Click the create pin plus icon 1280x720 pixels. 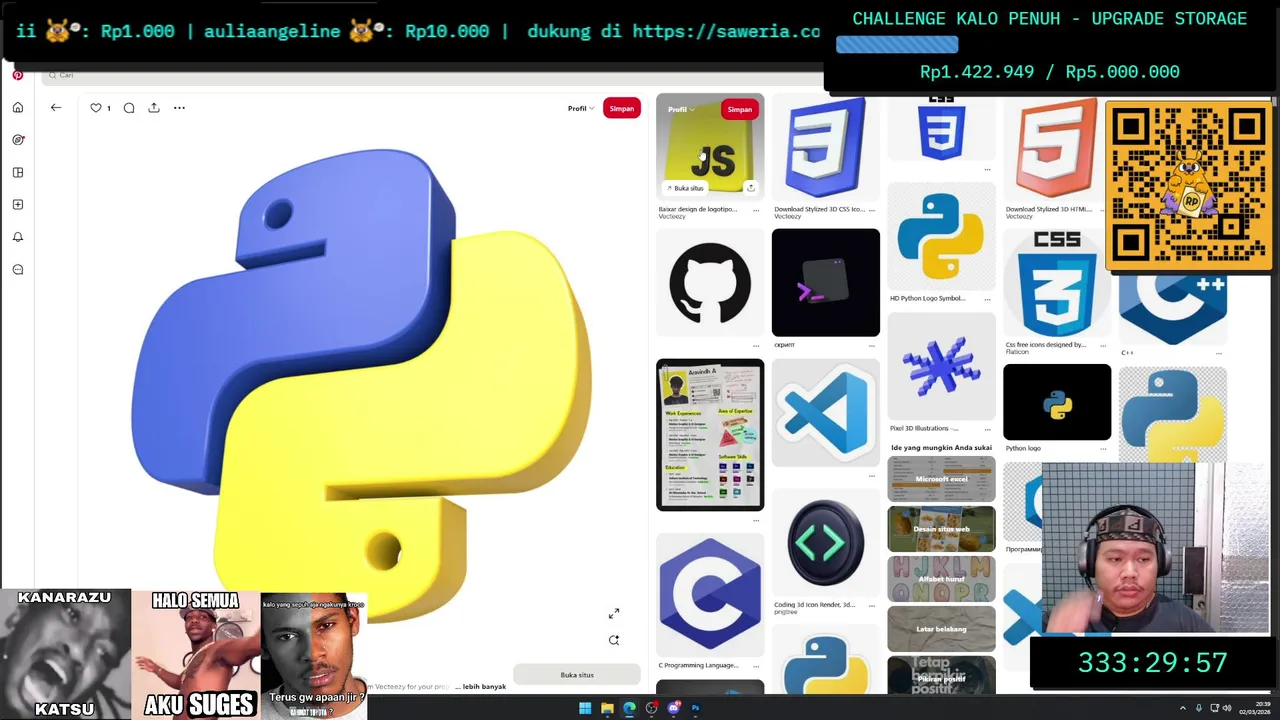coord(18,204)
